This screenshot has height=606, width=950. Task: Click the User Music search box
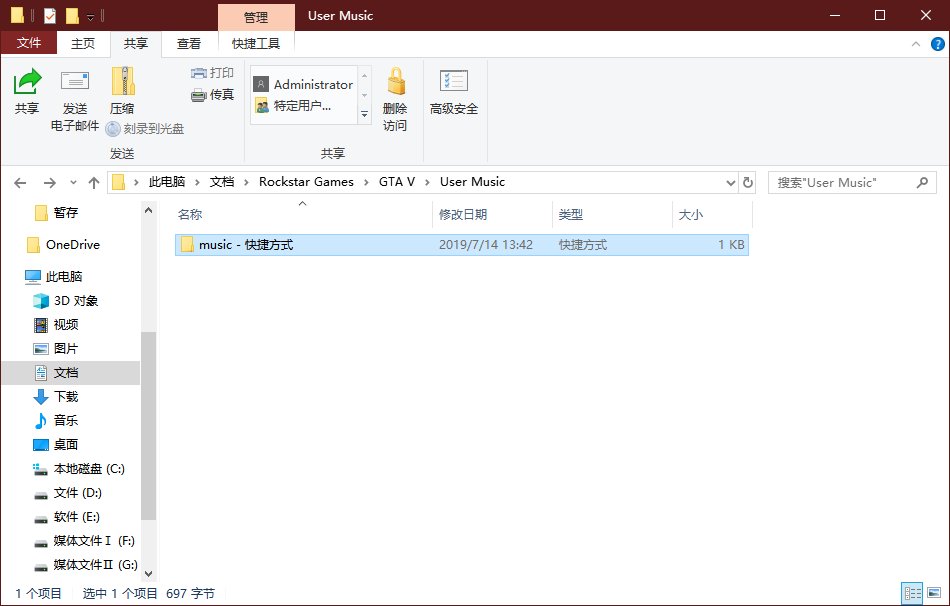point(840,182)
